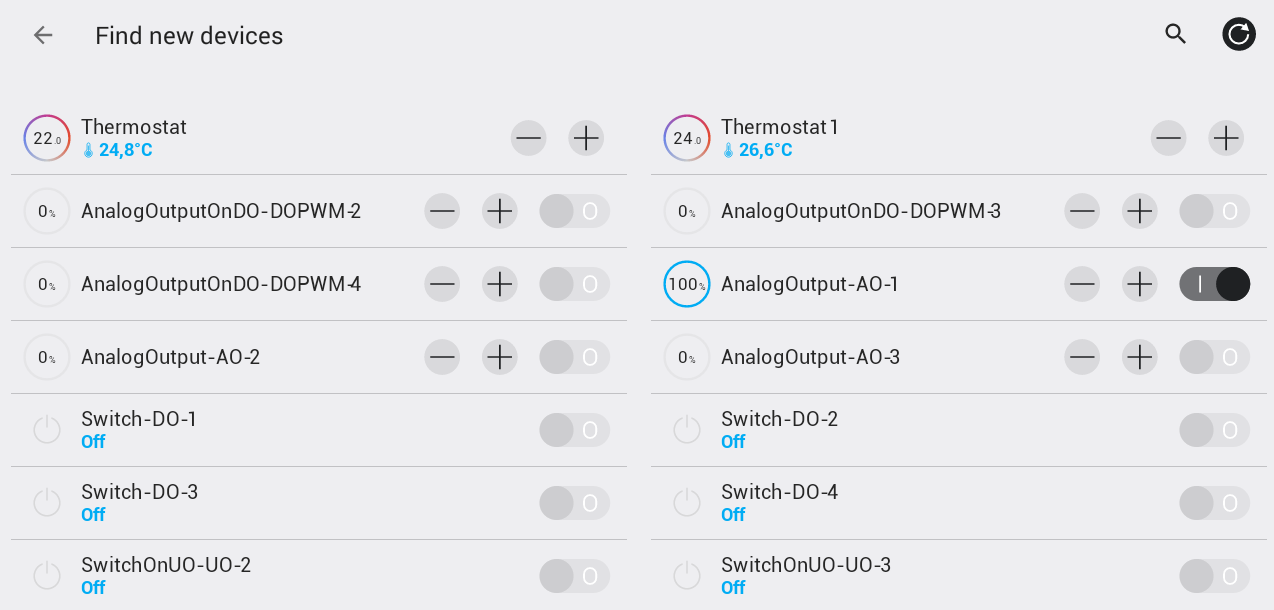The image size is (1274, 610).
Task: Open the search icon
Action: (x=1176, y=34)
